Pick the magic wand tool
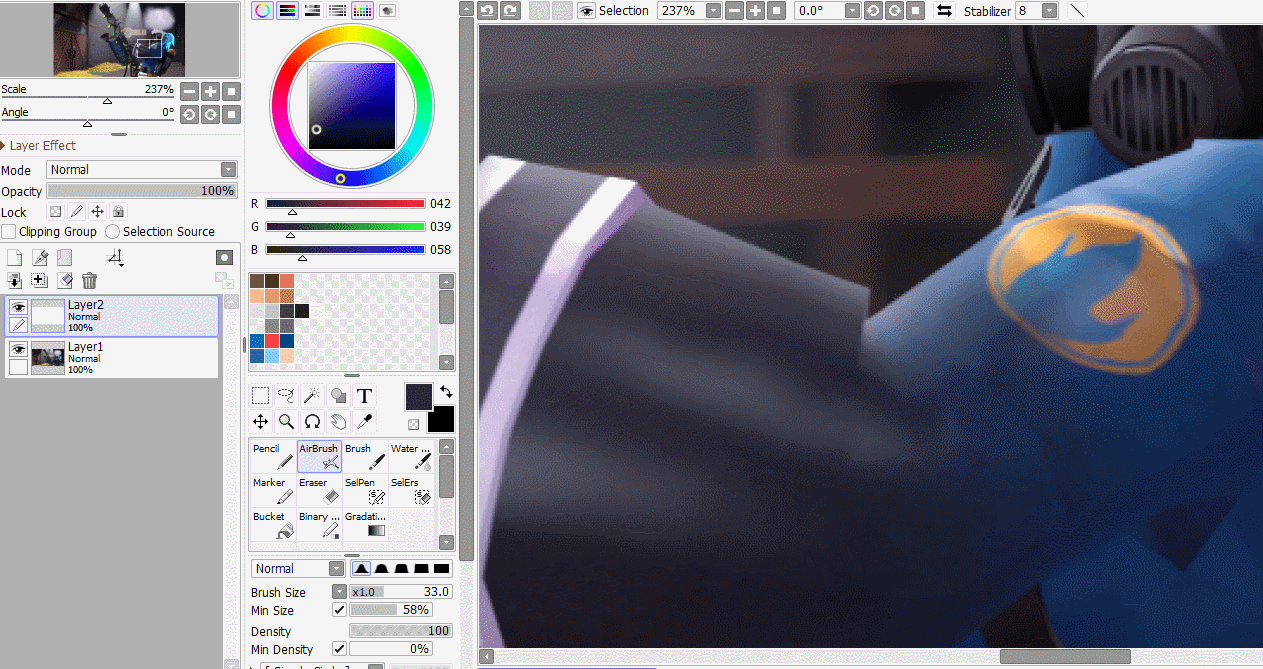 click(312, 395)
